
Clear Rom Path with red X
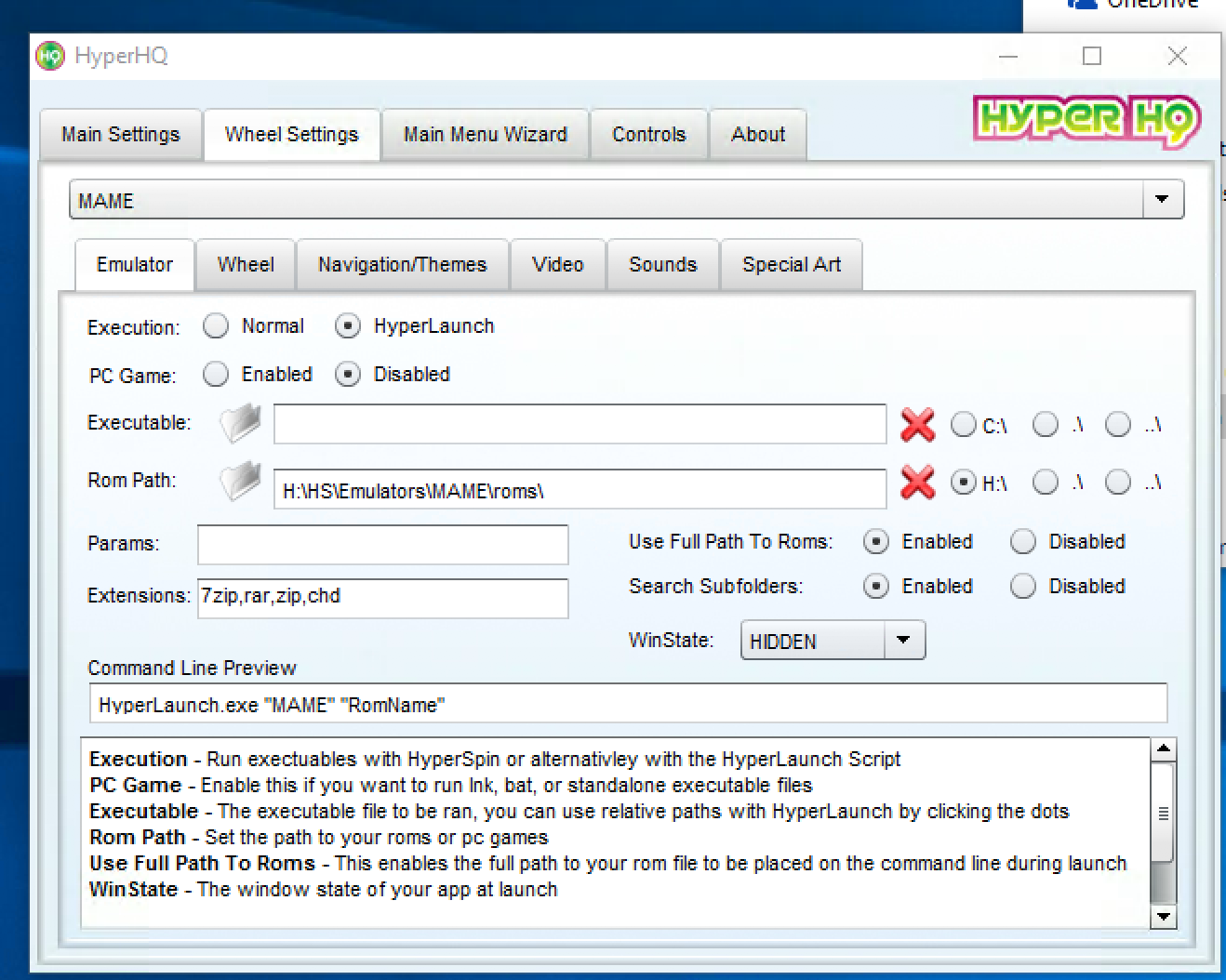coord(917,483)
